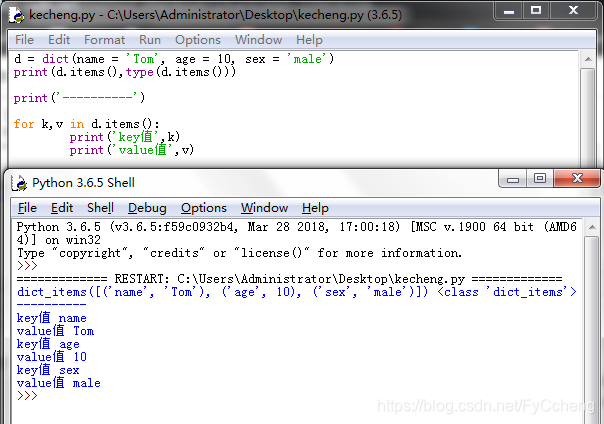Click the line 'd = dict(name = 'Tom'...'
The image size is (604, 424).
tap(174, 59)
